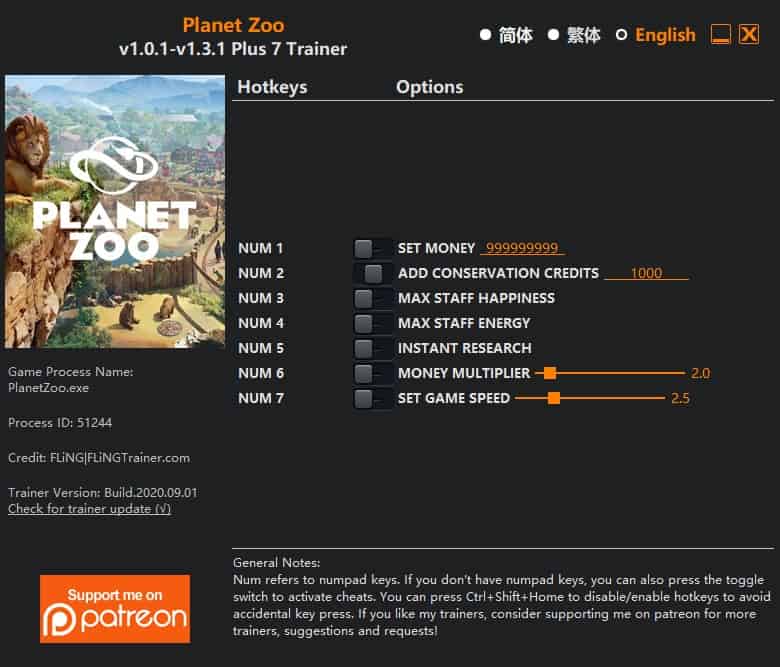Click the ADD CONSERVATION CREDITS label
Image resolution: width=780 pixels, height=667 pixels.
point(498,273)
